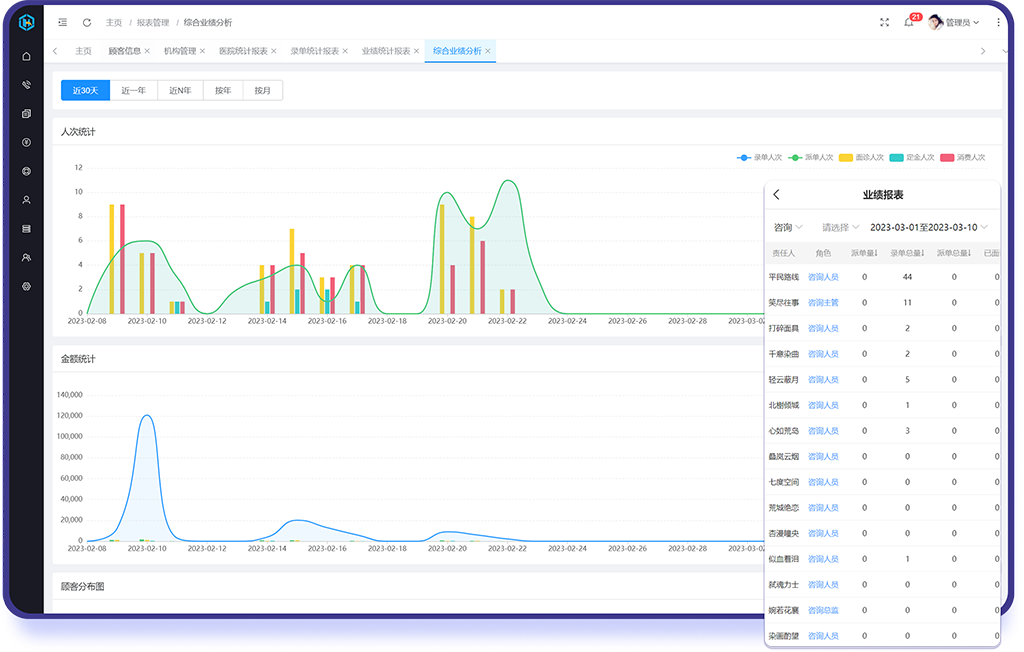Close the 综合业绩分析 tab
1024x652 pixels.
[x=487, y=51]
